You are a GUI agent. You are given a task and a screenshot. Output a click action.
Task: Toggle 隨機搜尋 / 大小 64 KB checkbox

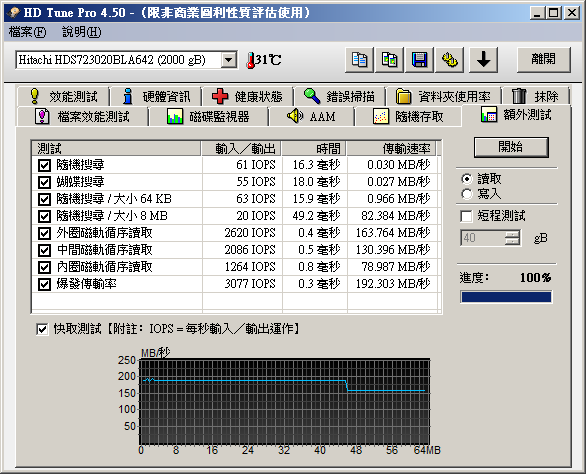click(x=44, y=199)
